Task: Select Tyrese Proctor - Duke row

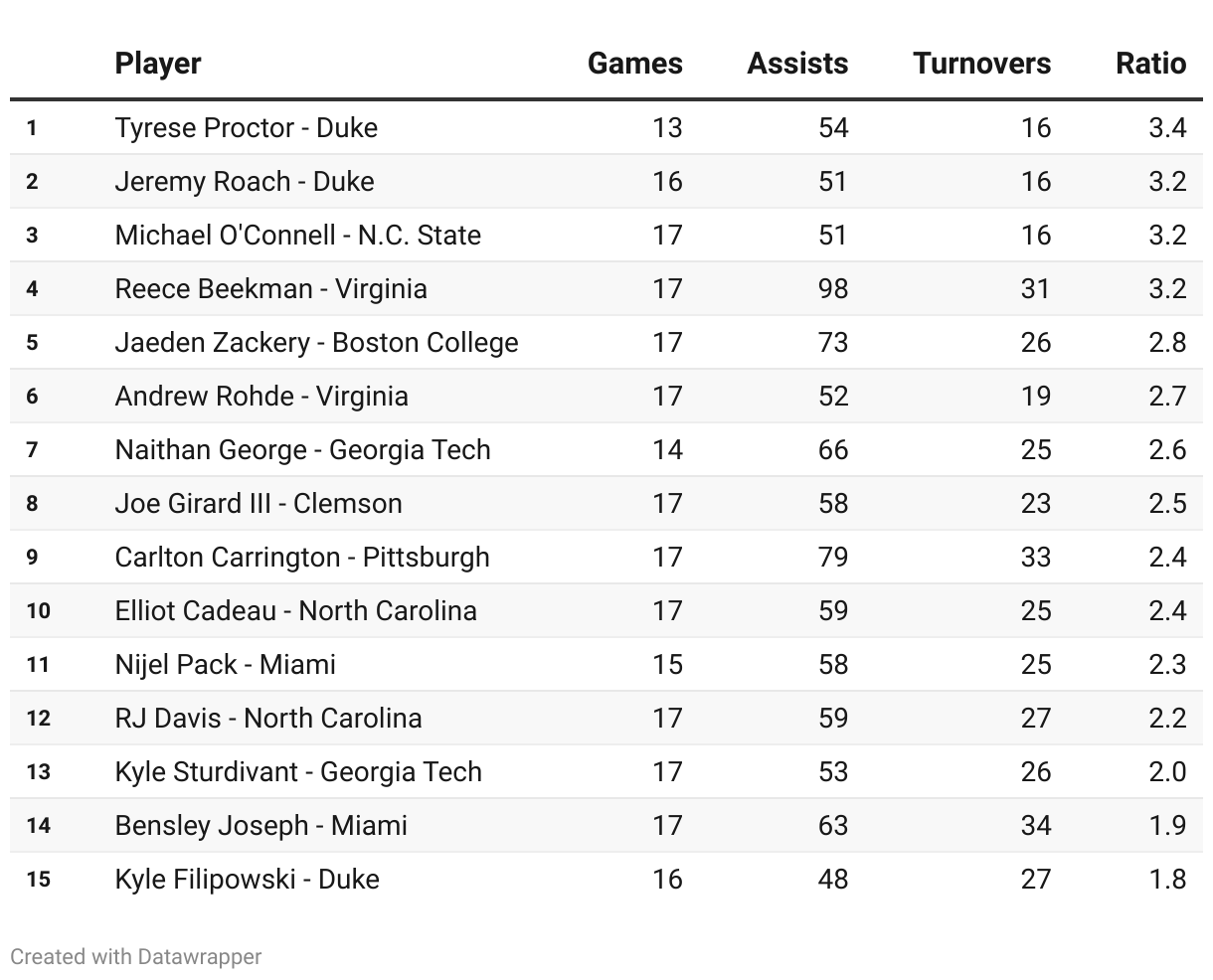Action: (246, 128)
